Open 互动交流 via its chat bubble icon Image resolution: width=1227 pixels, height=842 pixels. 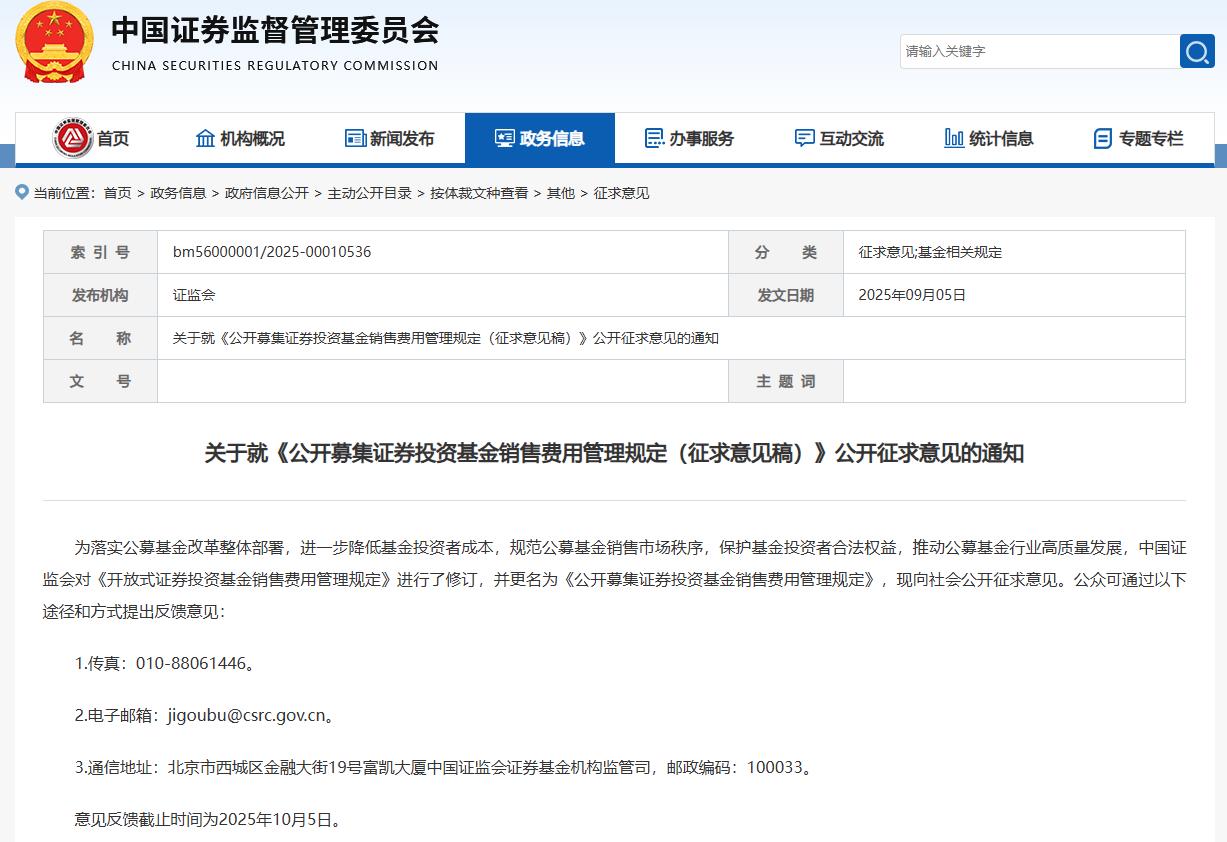(803, 138)
